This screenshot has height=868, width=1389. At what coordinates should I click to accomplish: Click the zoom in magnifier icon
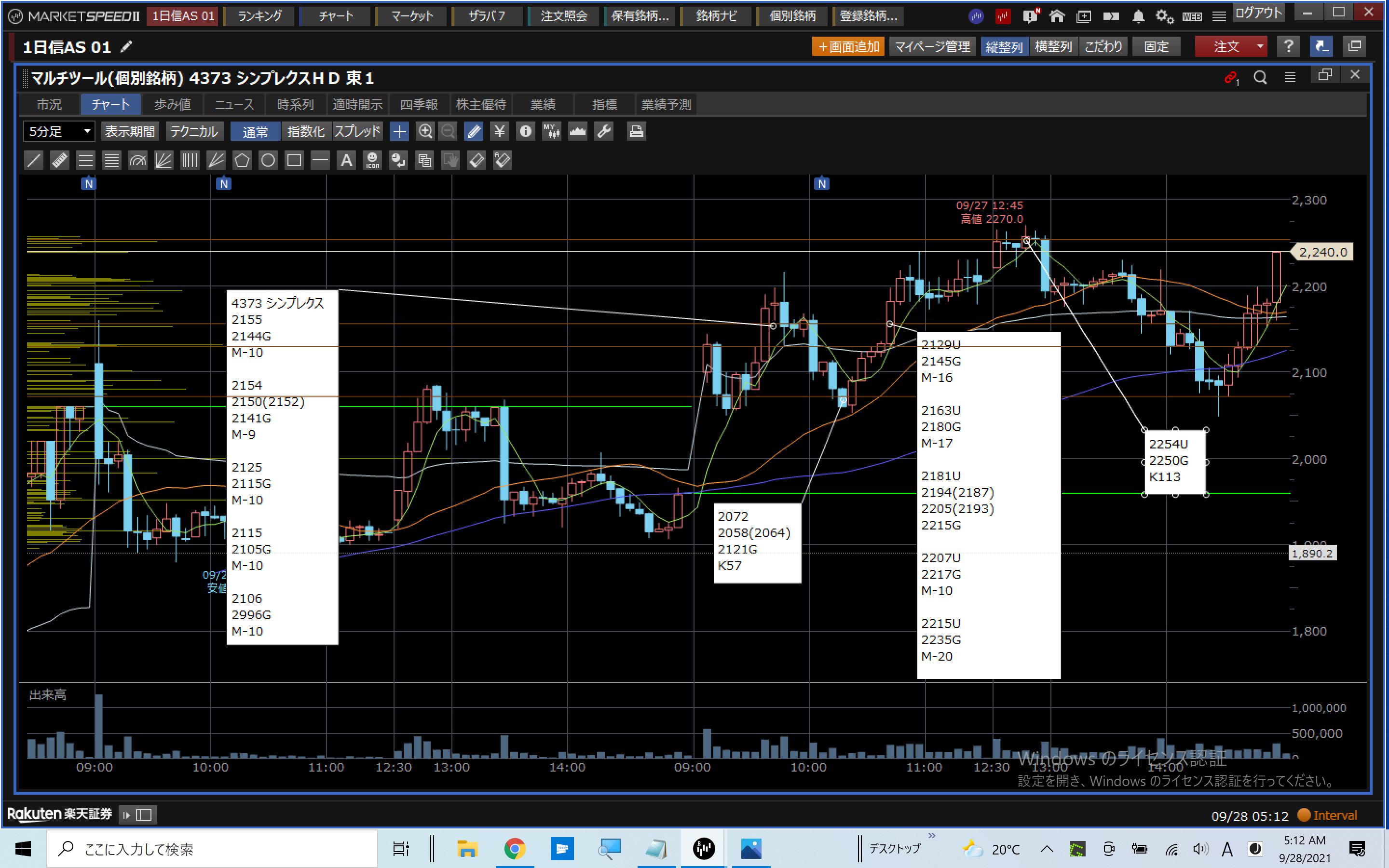point(425,132)
